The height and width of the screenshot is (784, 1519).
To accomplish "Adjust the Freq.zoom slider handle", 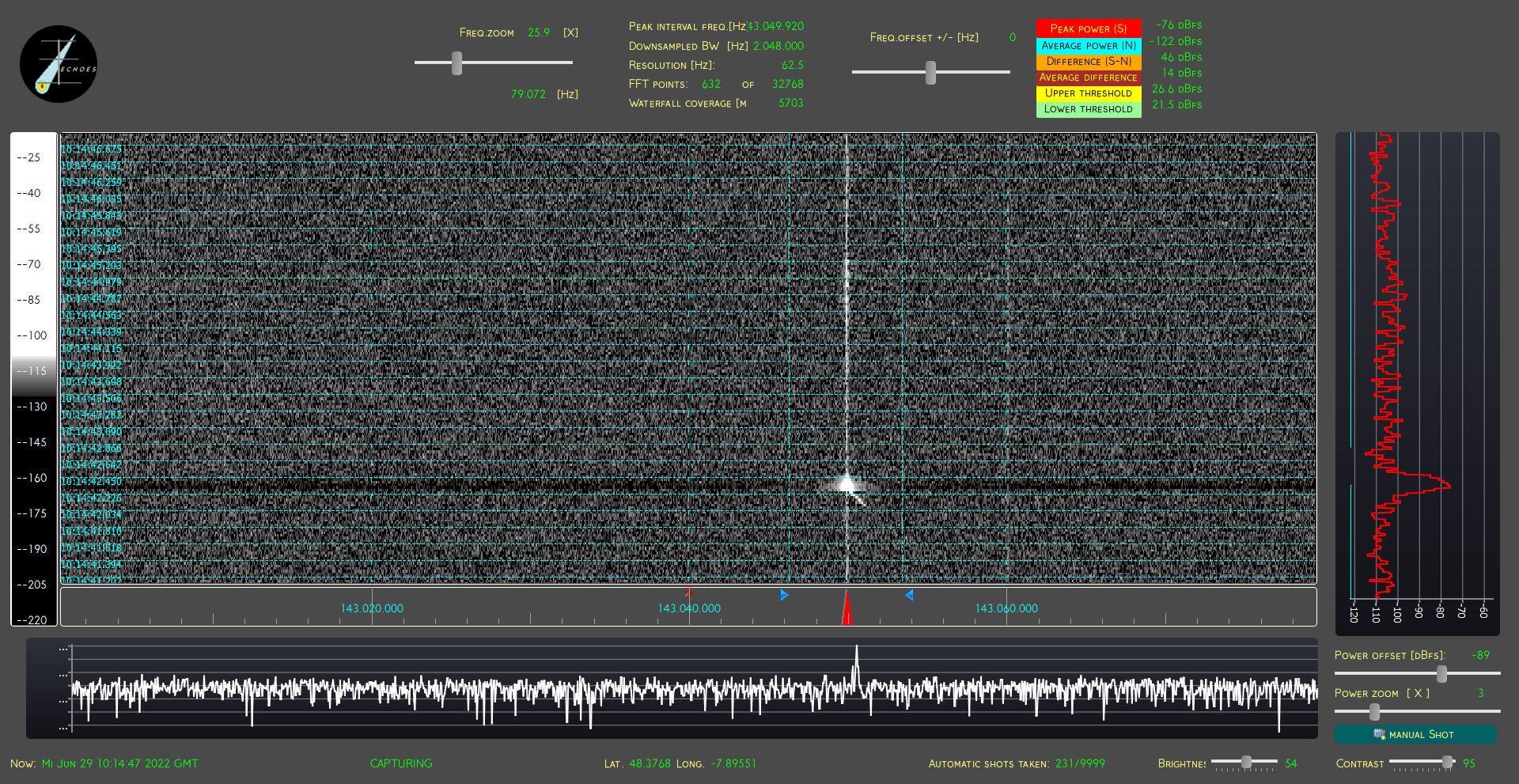I will (456, 63).
